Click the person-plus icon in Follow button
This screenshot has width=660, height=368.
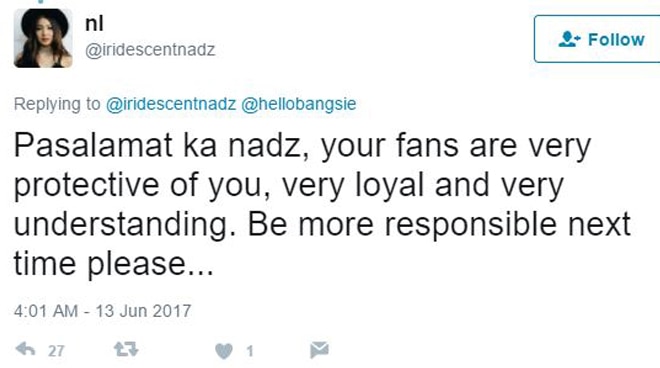coord(569,40)
